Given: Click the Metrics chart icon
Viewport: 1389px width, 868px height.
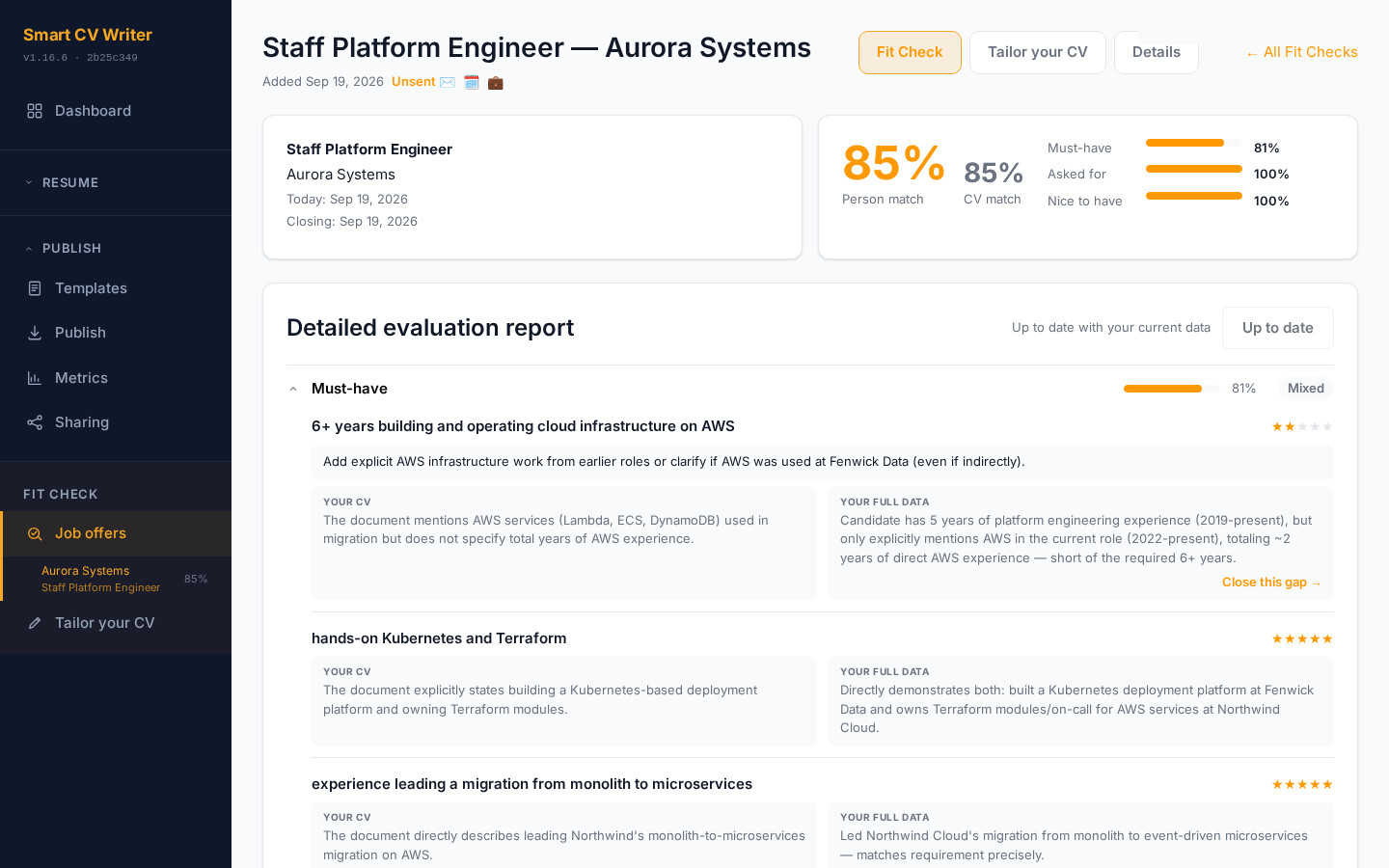Looking at the screenshot, I should (x=35, y=378).
